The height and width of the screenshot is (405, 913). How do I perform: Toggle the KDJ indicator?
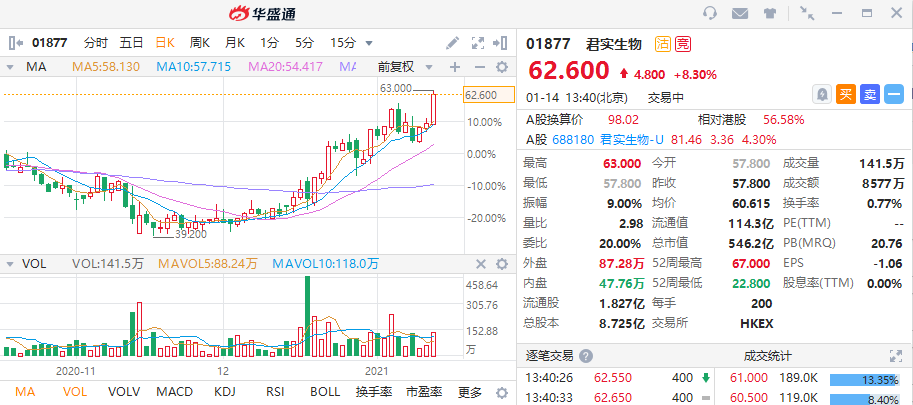tap(225, 392)
